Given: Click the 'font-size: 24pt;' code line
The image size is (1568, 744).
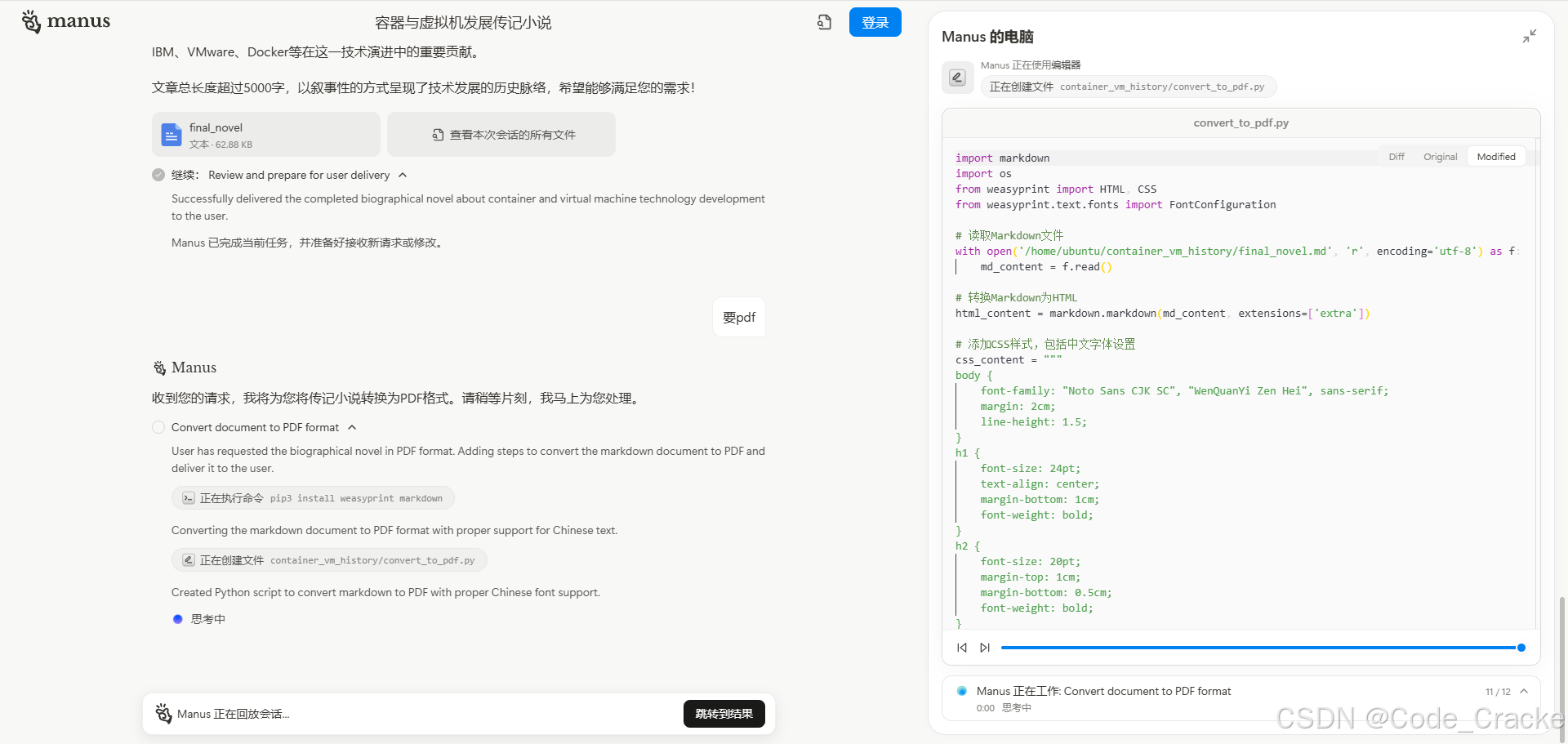Looking at the screenshot, I should pyautogui.click(x=1030, y=469).
